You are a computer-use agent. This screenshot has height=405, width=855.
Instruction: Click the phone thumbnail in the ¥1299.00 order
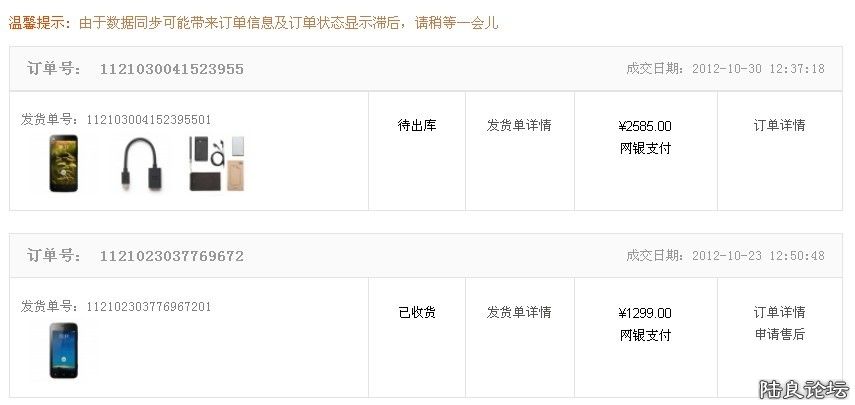pyautogui.click(x=62, y=350)
